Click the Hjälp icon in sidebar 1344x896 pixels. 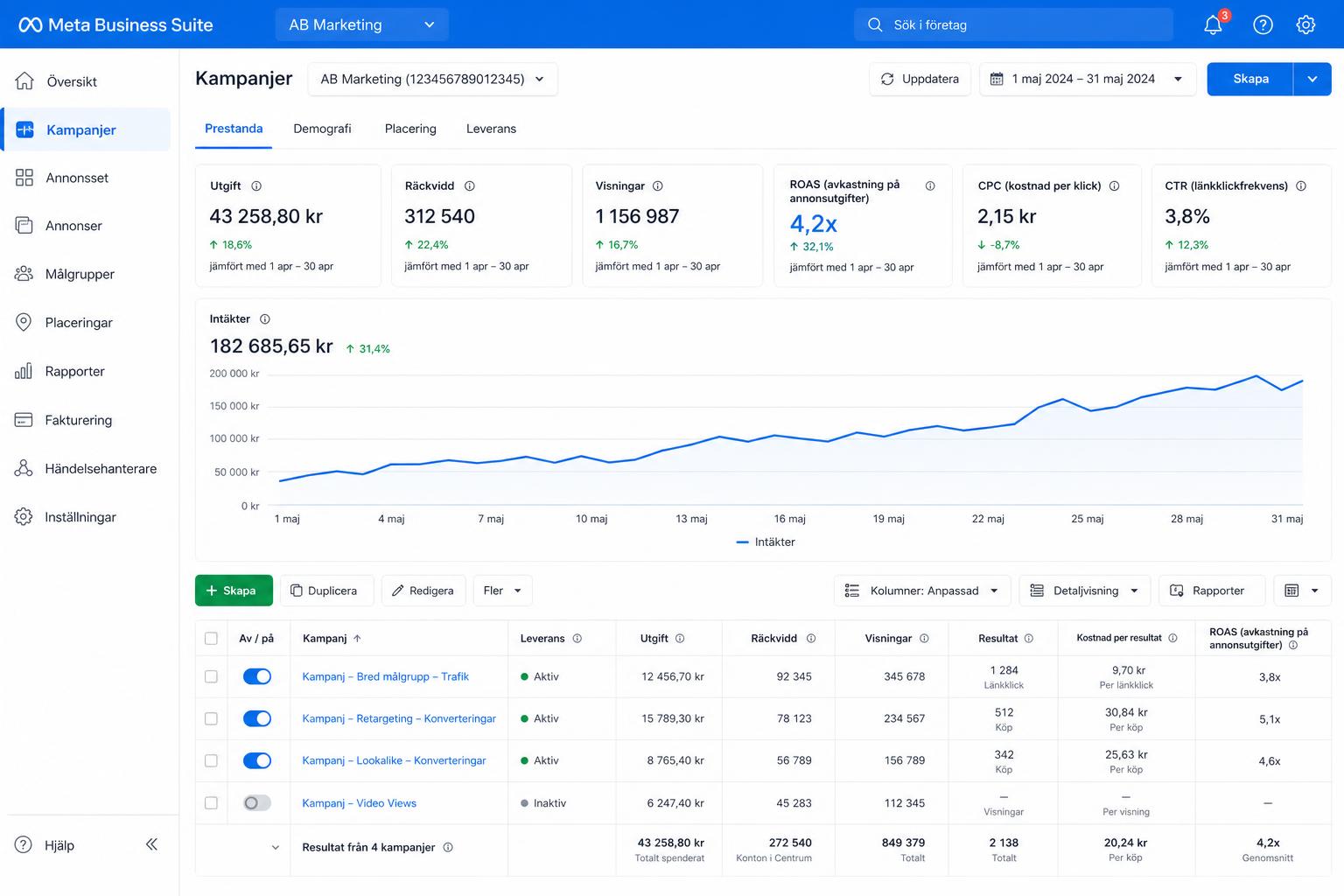[x=24, y=845]
